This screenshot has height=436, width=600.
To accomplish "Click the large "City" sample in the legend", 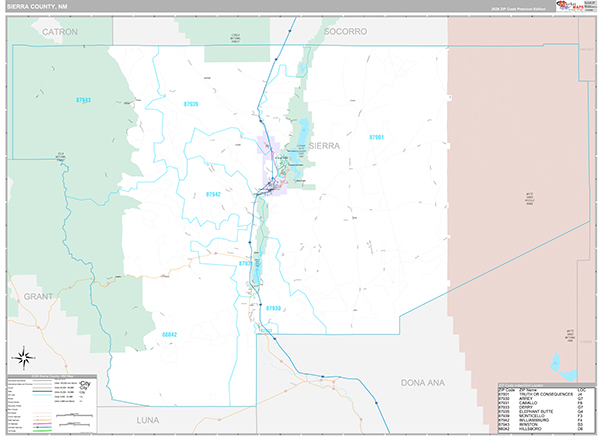I will click(85, 384).
